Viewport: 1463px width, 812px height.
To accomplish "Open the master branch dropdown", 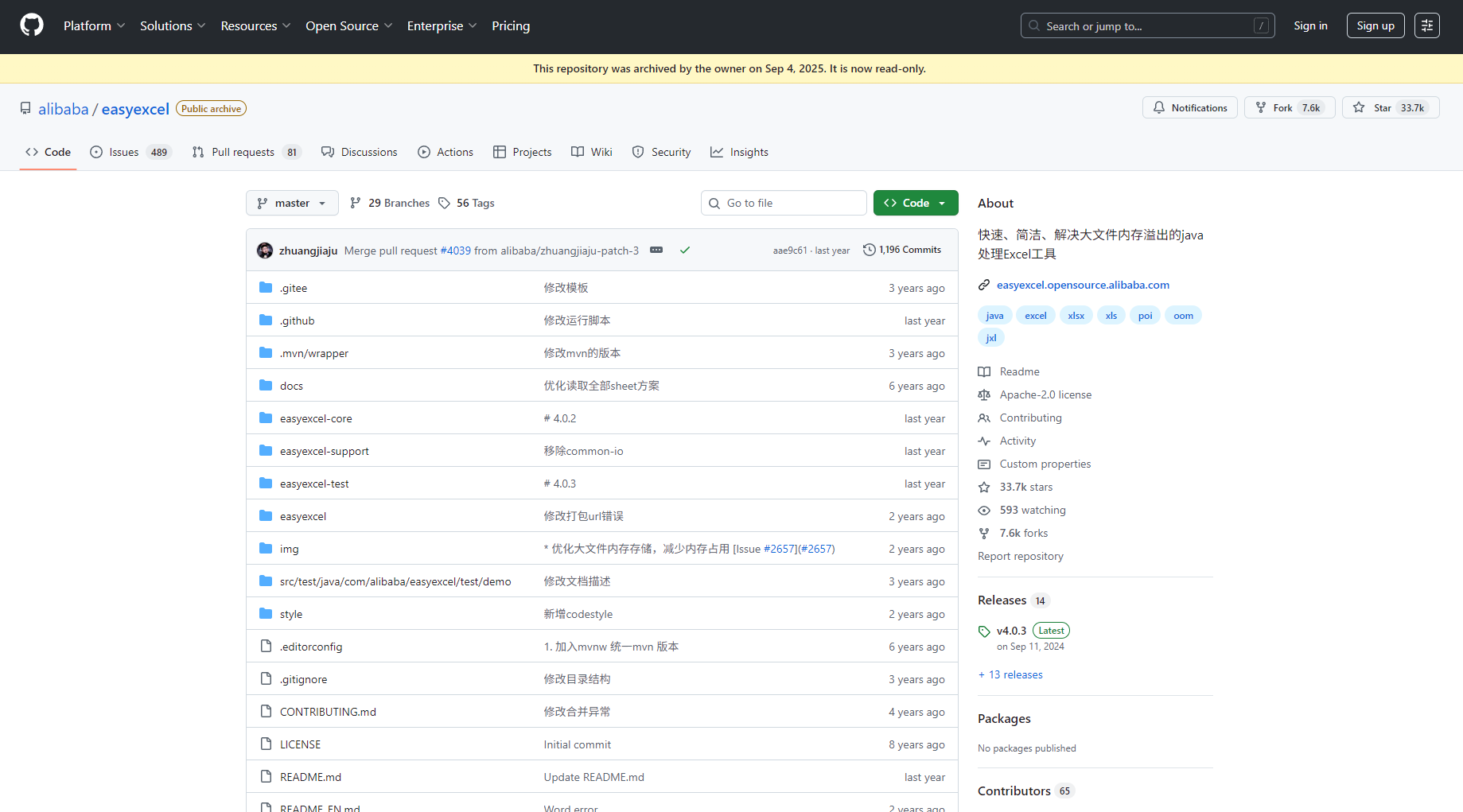I will pos(292,203).
